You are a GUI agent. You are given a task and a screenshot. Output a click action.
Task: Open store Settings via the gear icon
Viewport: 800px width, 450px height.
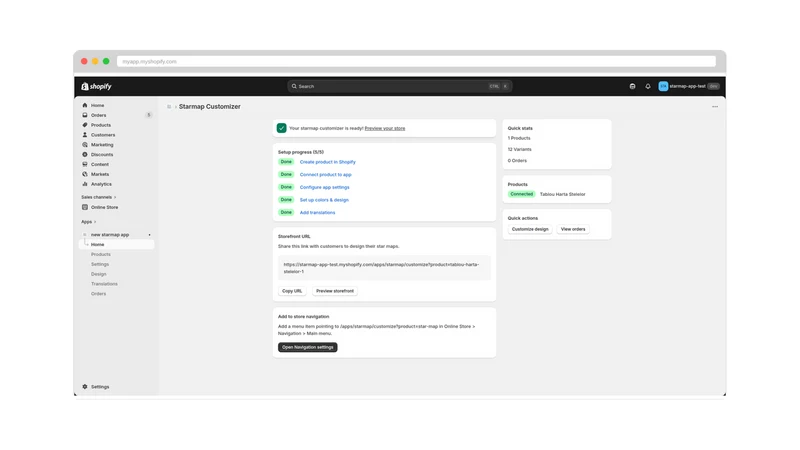click(x=85, y=387)
